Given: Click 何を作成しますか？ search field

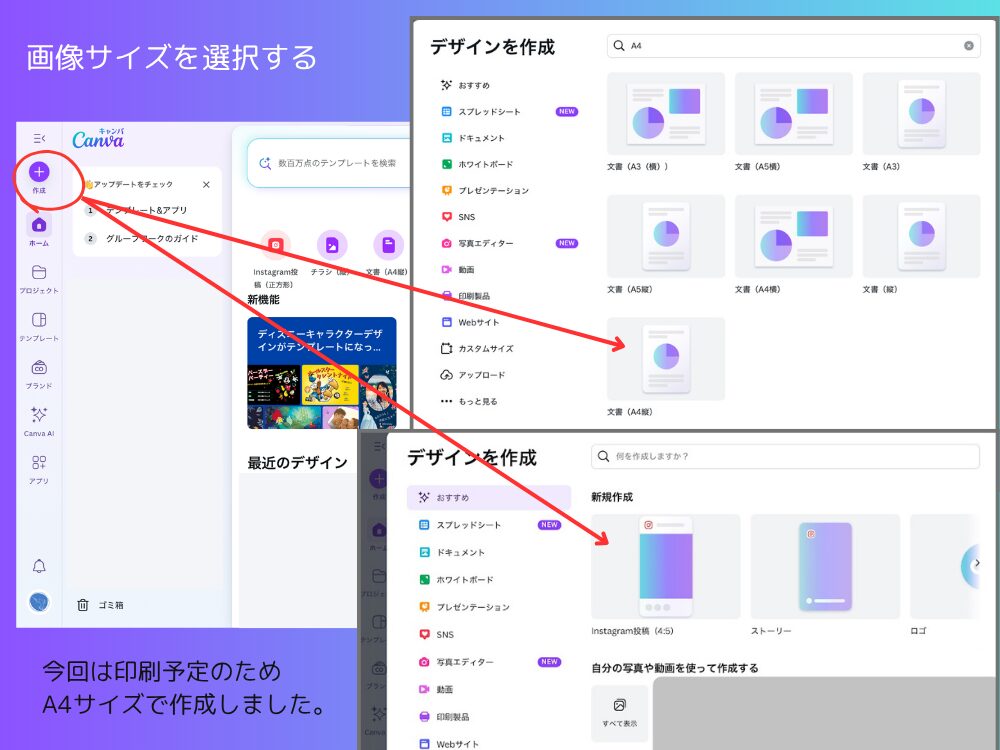Looking at the screenshot, I should pos(785,456).
